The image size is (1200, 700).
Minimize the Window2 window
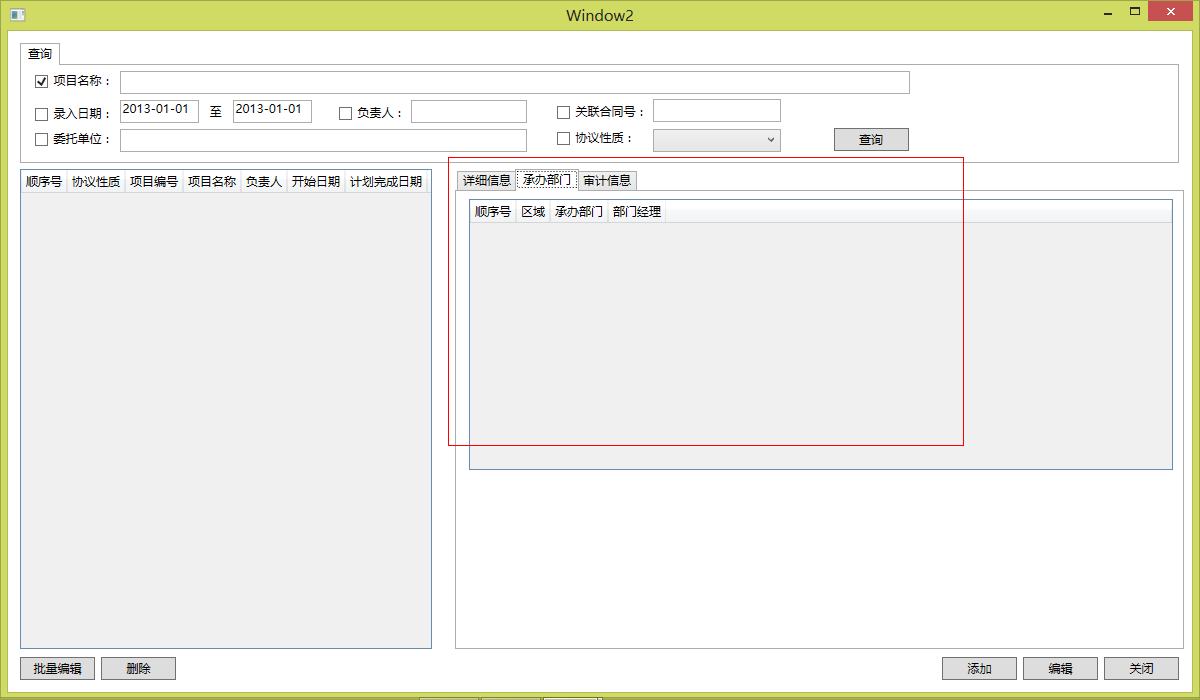pyautogui.click(x=1108, y=13)
